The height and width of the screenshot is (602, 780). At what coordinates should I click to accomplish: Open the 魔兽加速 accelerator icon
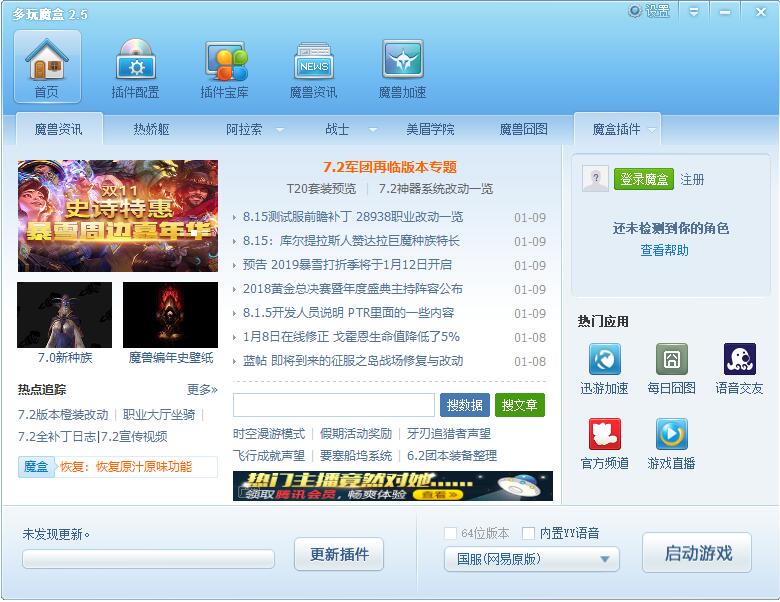(402, 68)
